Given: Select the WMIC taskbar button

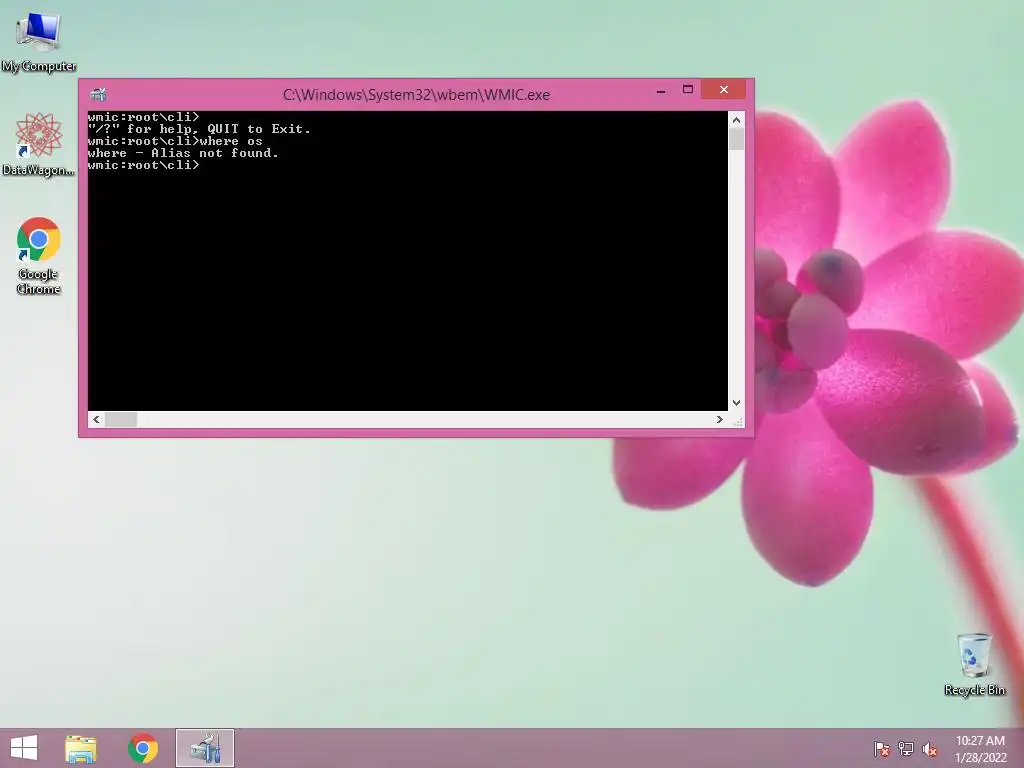Looking at the screenshot, I should coord(204,748).
